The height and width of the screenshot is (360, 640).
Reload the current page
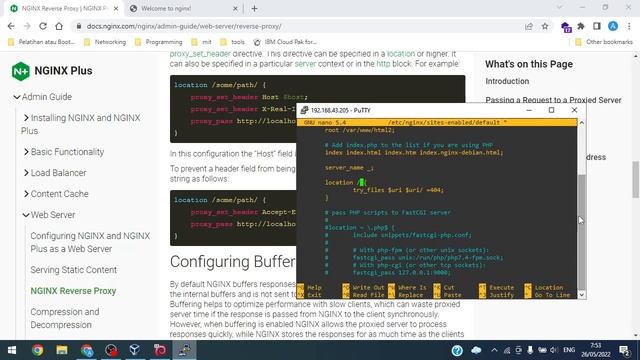click(43, 26)
